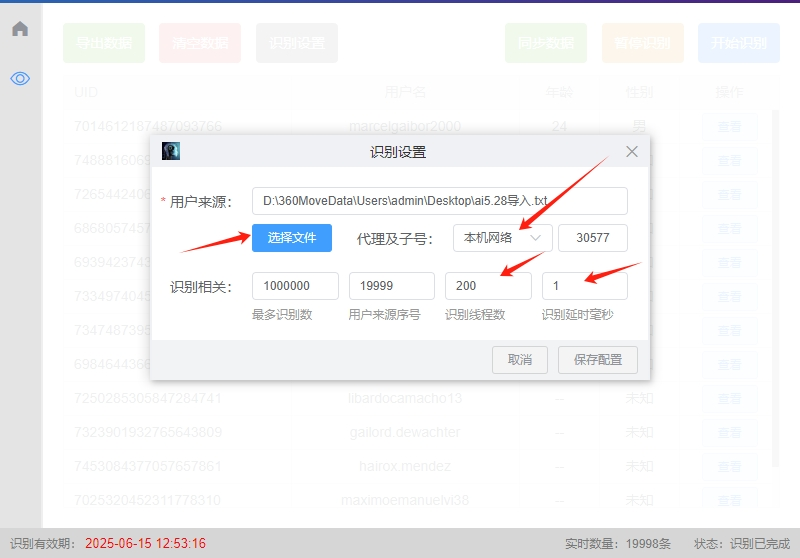Image resolution: width=800 pixels, height=558 pixels.
Task: Click the 开始识别 button in background
Action: pos(739,43)
